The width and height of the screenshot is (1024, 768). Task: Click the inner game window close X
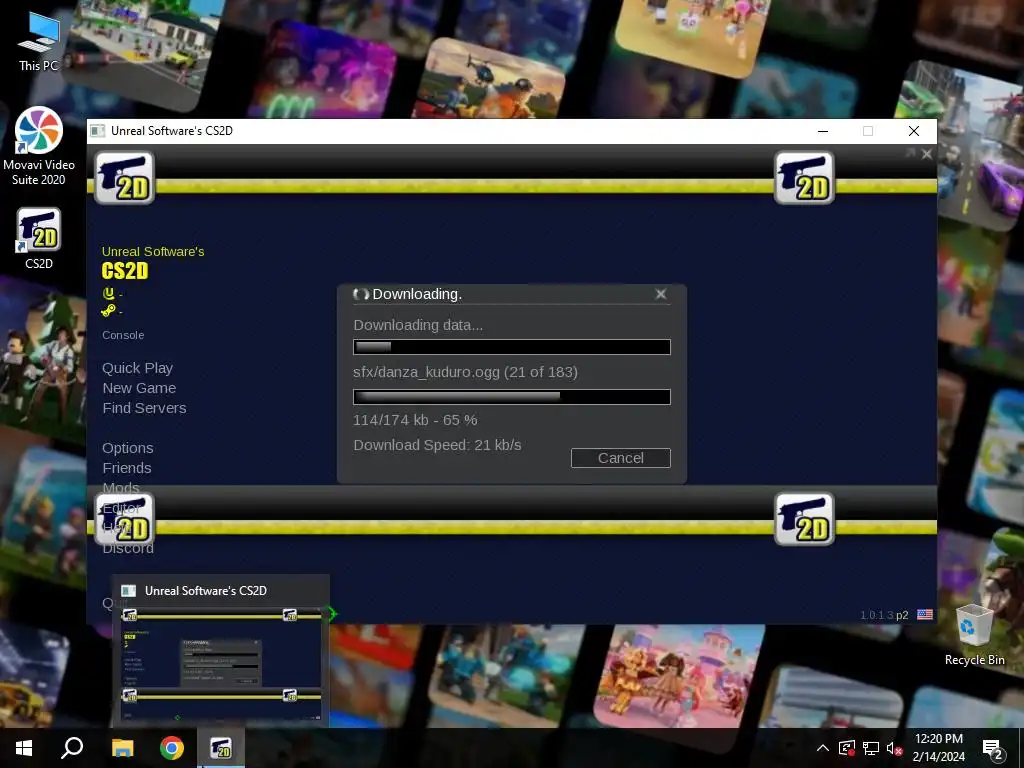click(927, 154)
